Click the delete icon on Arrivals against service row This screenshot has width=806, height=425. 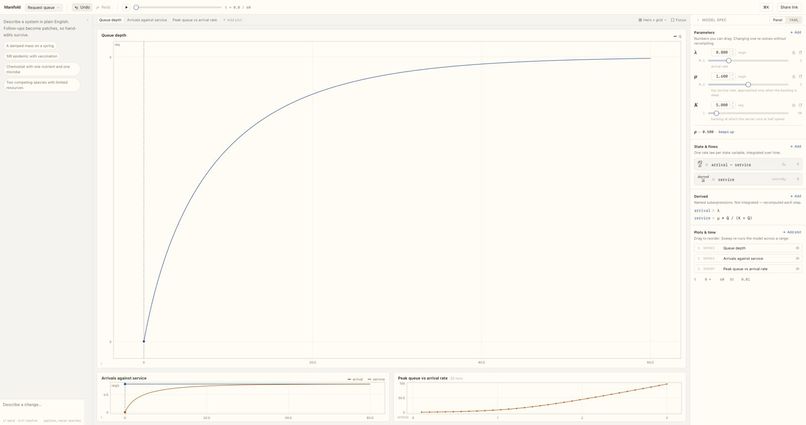pos(797,258)
